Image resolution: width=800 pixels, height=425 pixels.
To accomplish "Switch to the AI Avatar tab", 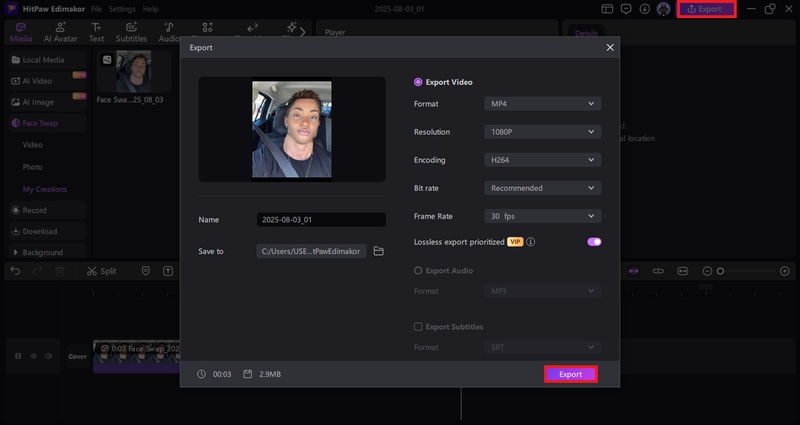I will pyautogui.click(x=61, y=33).
